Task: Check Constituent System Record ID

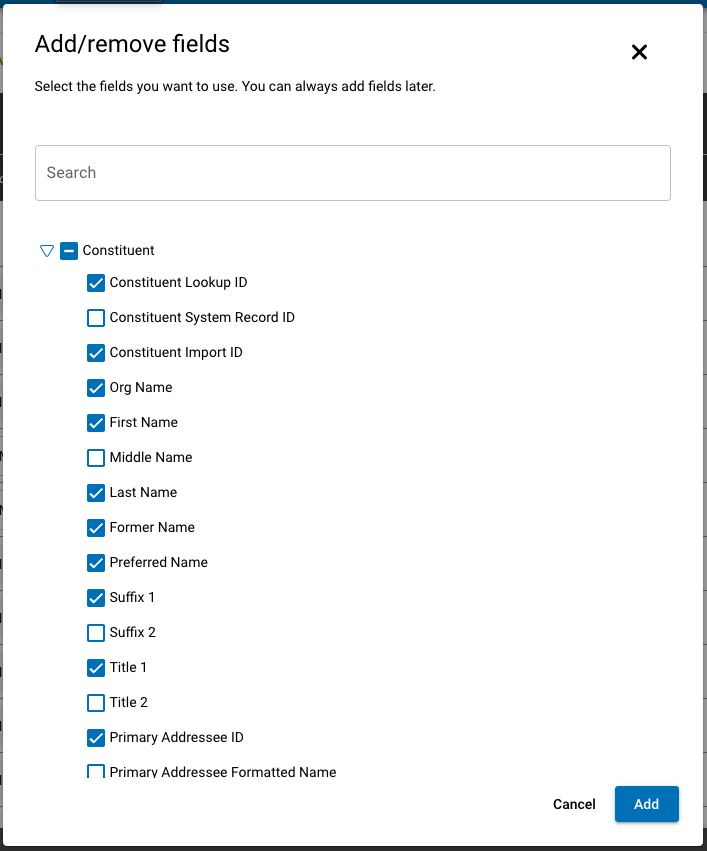Action: pos(96,318)
